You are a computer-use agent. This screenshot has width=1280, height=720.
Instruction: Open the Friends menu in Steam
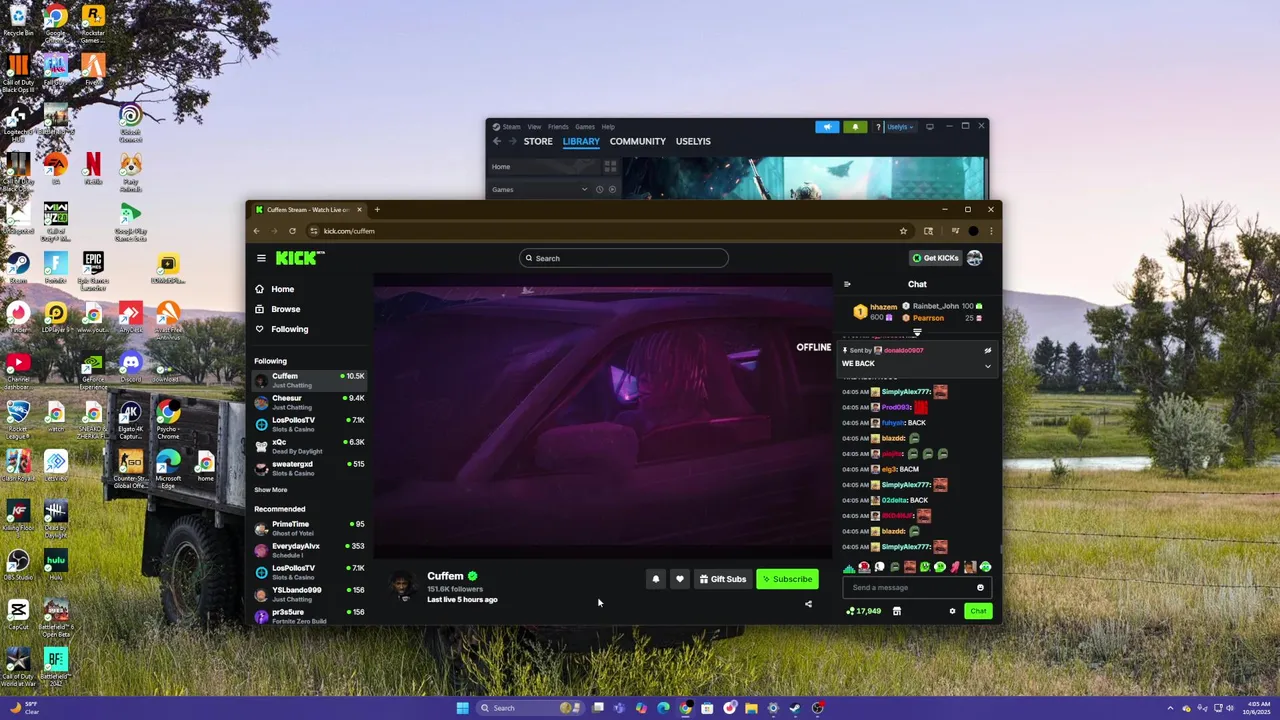coord(558,127)
